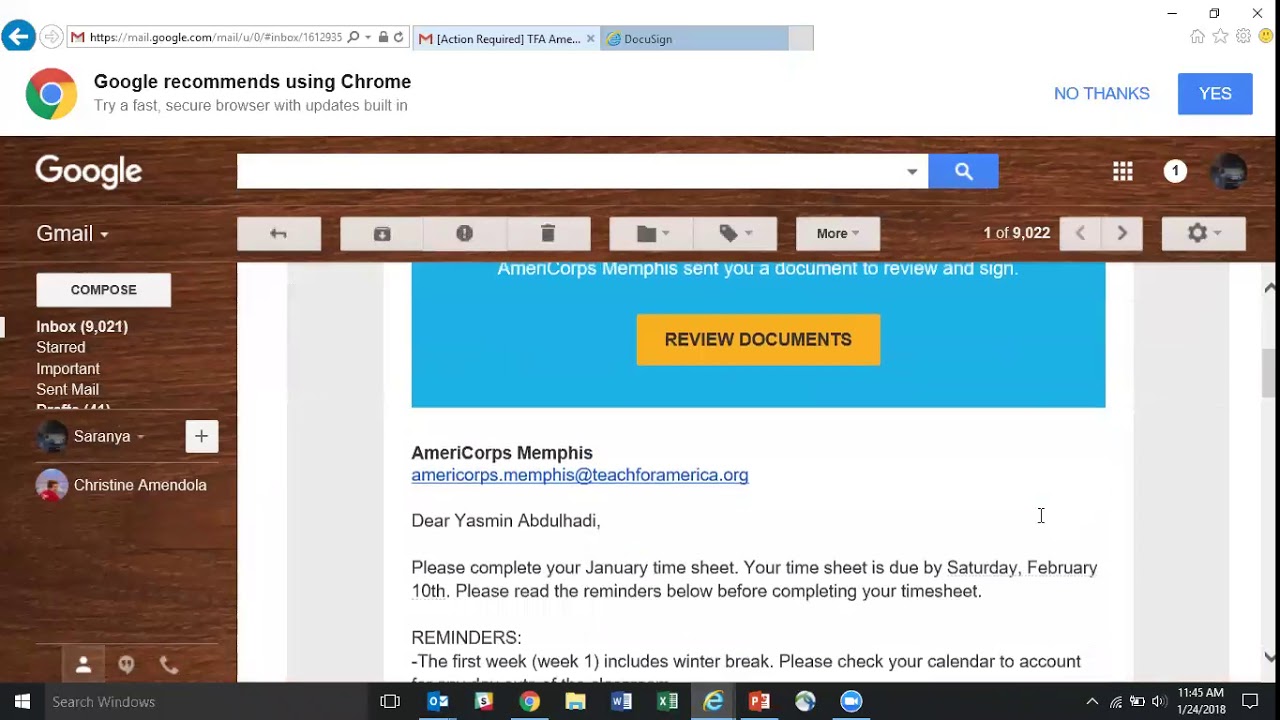Viewport: 1280px width, 720px height.
Task: Open Gmail settings gear dropdown
Action: (1203, 233)
